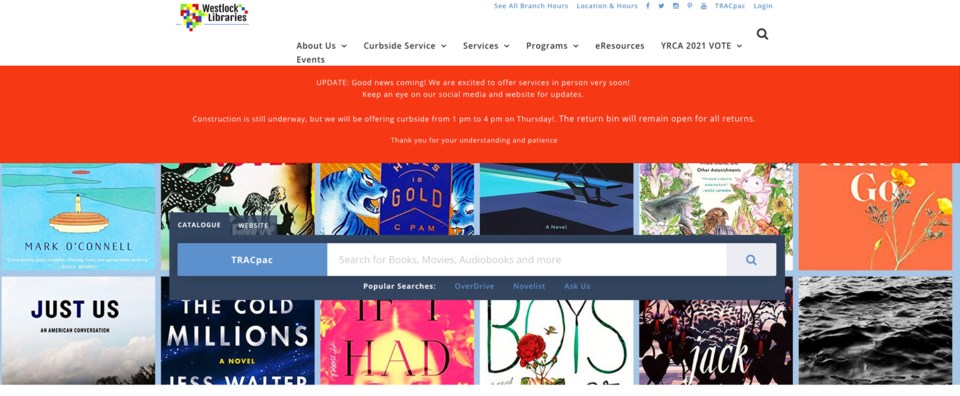Screen dimensions: 960x396
Task: Open the Instagram icon link
Action: click(676, 6)
